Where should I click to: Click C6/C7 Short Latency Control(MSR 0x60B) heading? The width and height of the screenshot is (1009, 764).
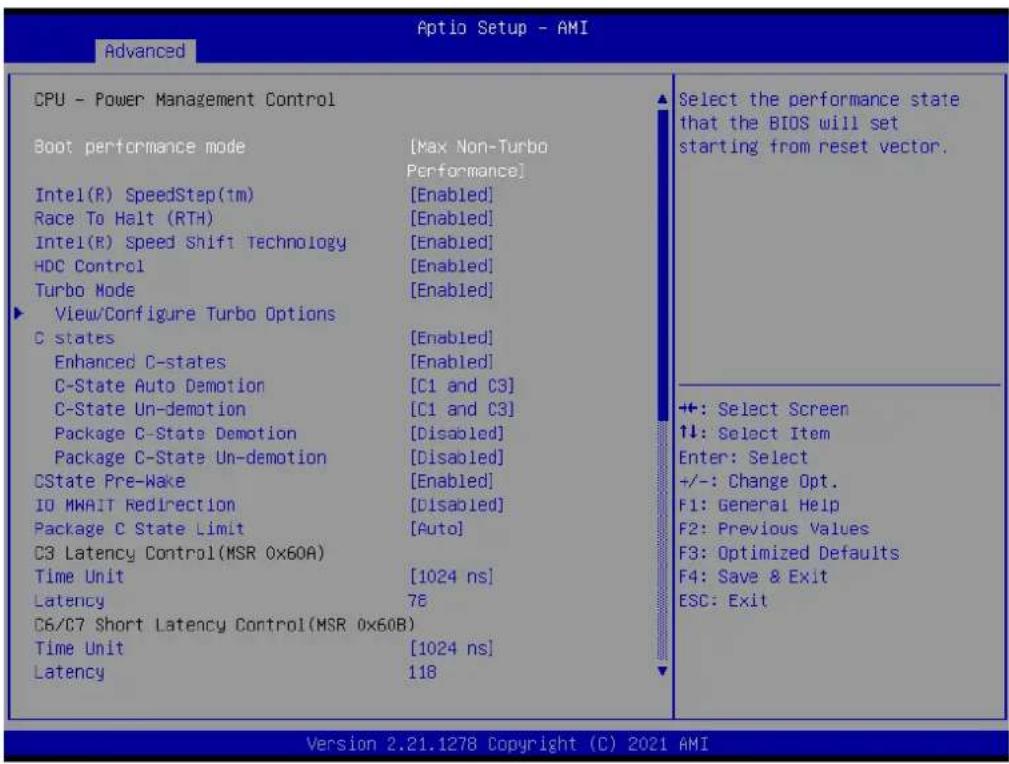click(x=225, y=624)
